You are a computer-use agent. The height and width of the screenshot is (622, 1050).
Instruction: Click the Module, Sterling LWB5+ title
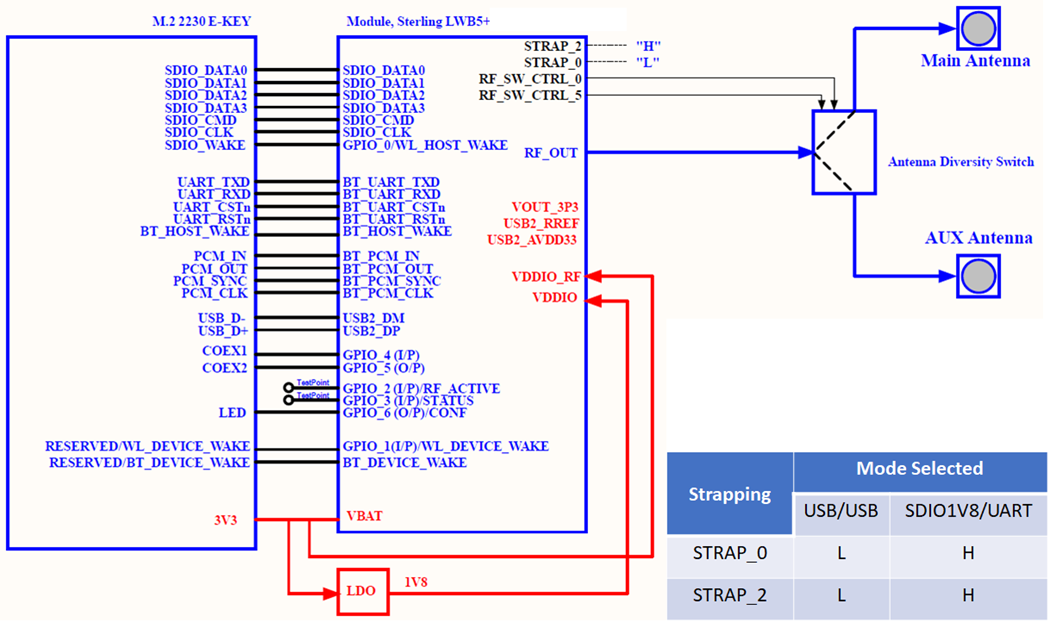[x=417, y=20]
